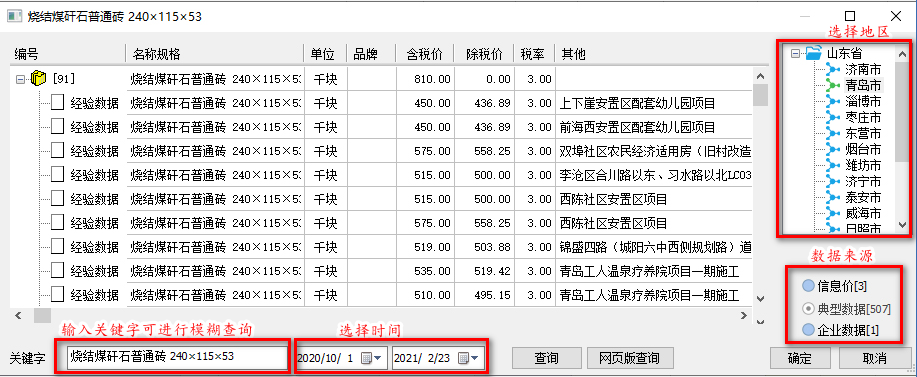
Task: Check the 锦盛四路 row checkbox
Action: point(57,247)
